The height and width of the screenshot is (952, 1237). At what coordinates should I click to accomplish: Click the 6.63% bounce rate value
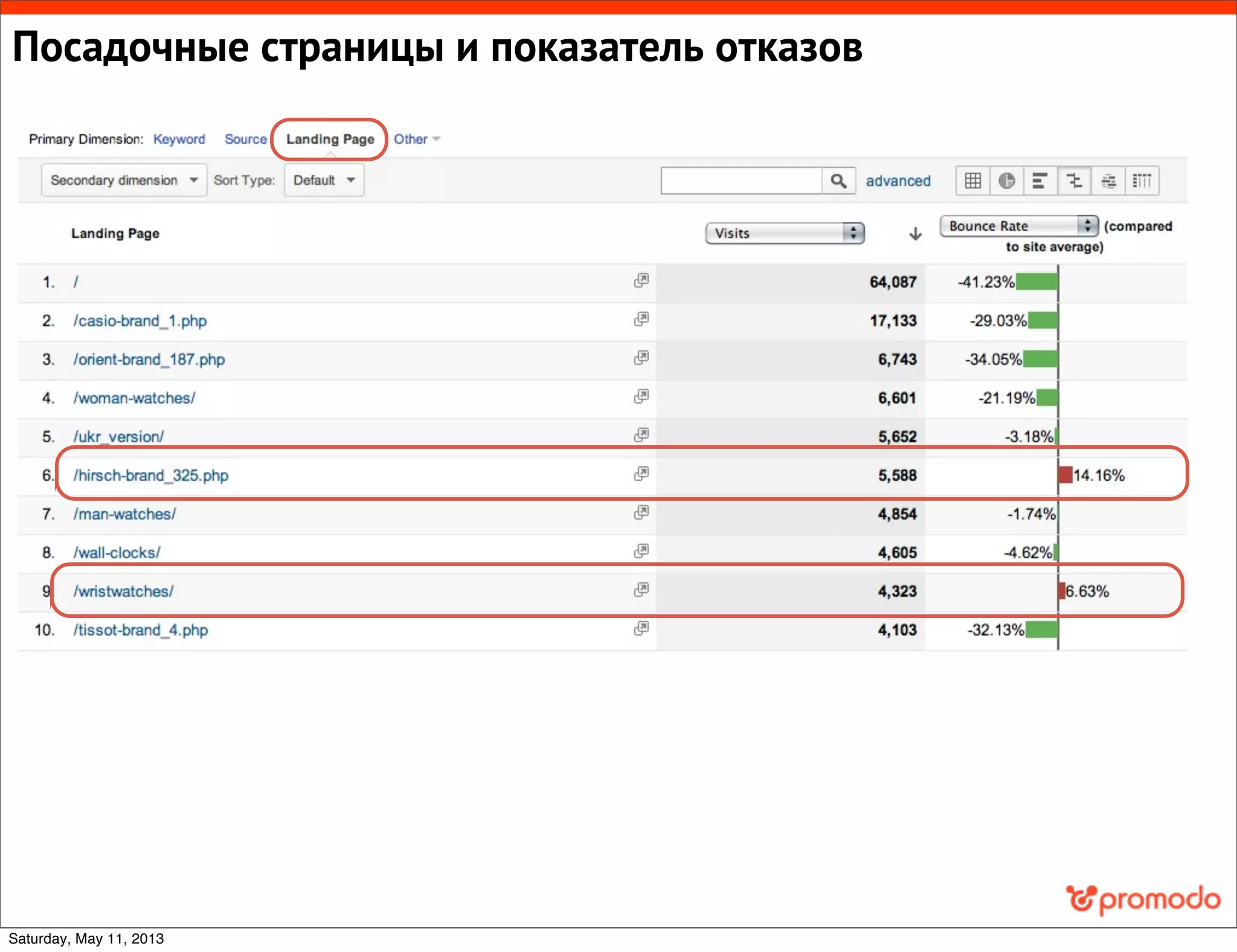tap(1087, 591)
